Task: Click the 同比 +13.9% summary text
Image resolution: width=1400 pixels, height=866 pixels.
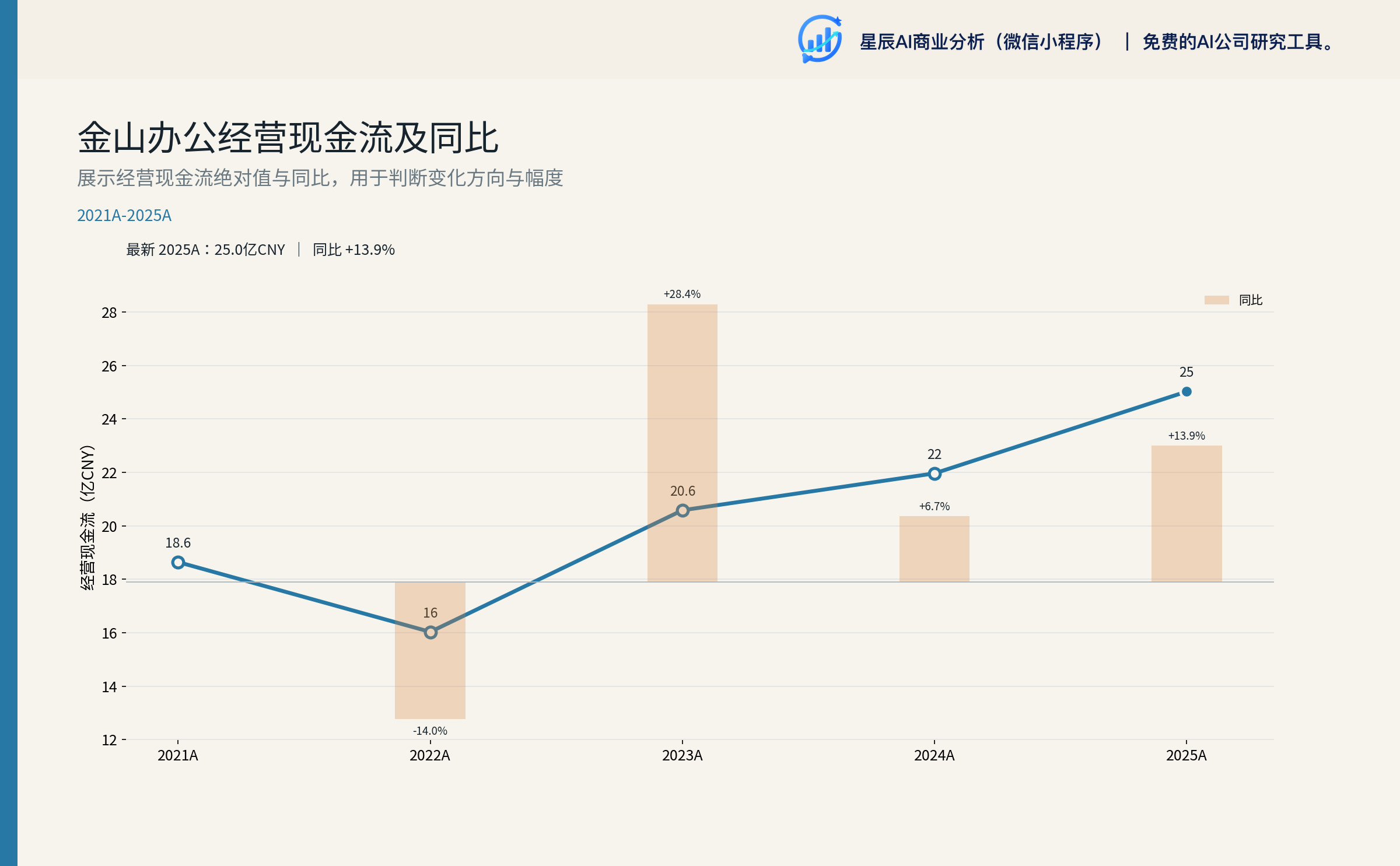Action: coord(353,250)
